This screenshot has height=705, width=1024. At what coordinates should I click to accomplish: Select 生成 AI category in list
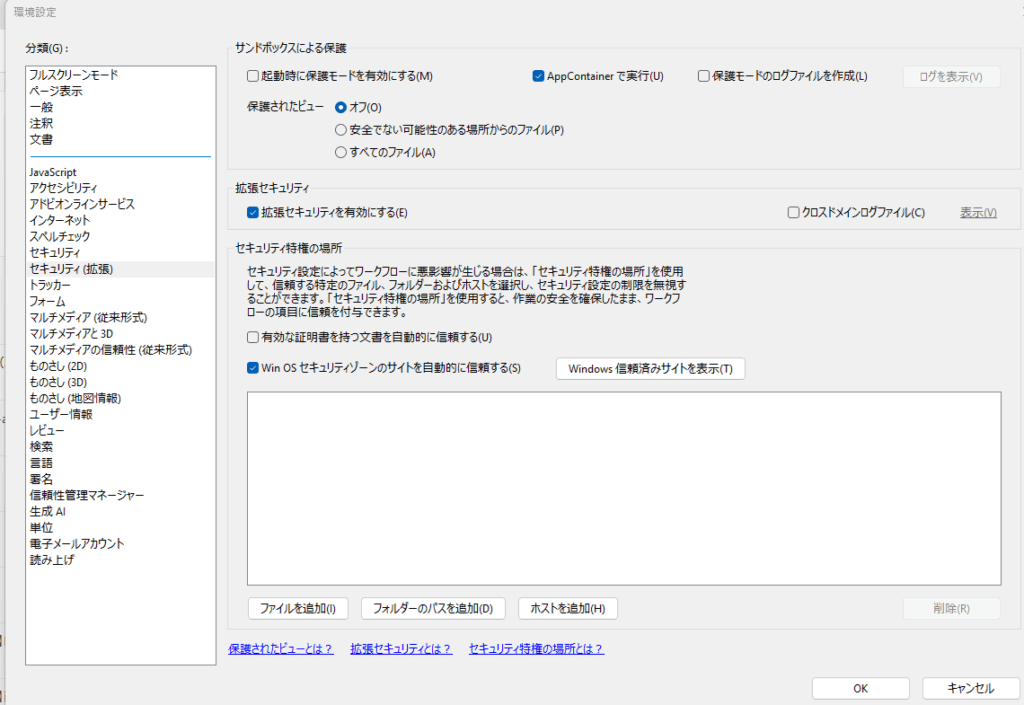click(48, 511)
